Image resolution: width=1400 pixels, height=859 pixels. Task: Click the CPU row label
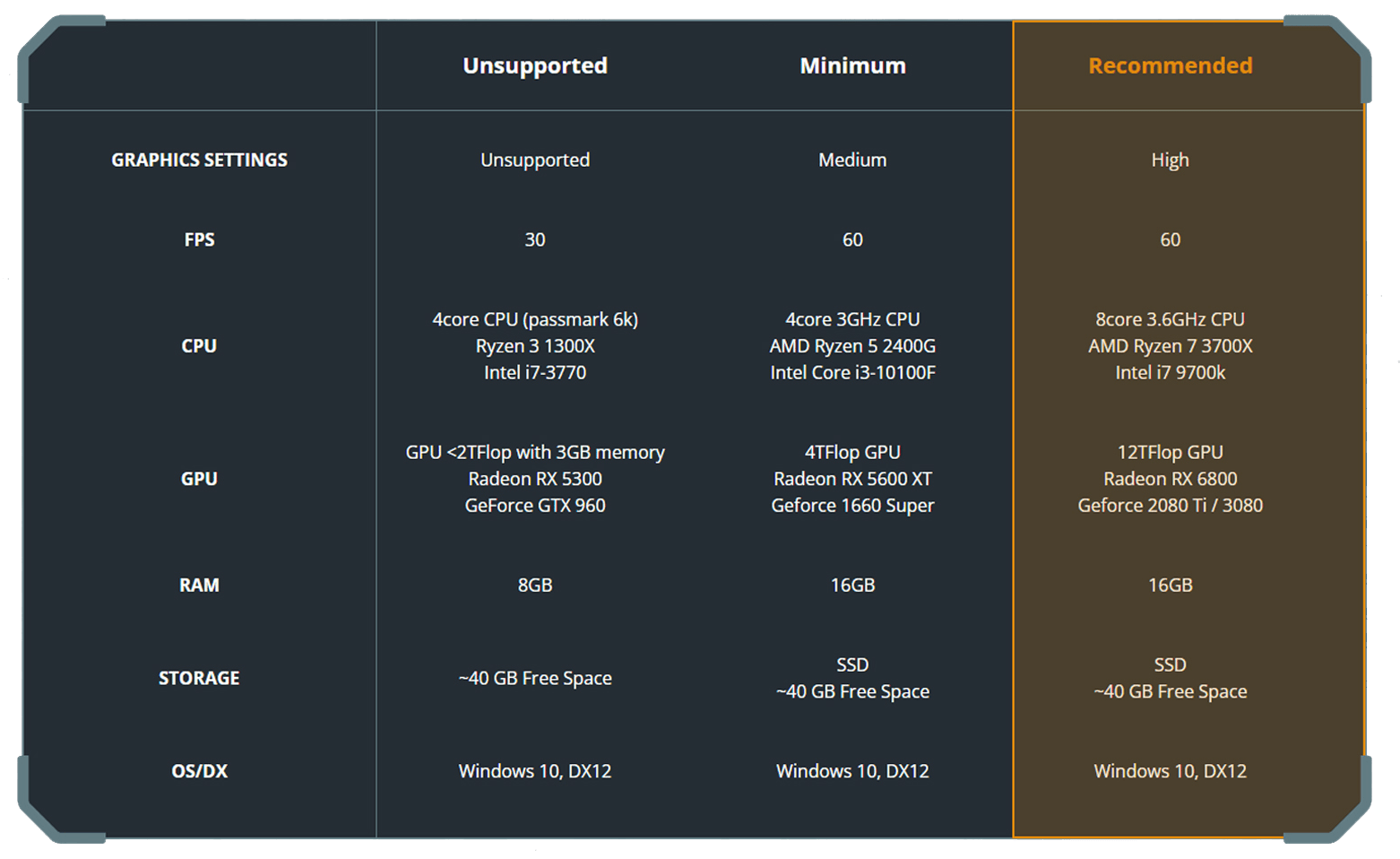(199, 346)
